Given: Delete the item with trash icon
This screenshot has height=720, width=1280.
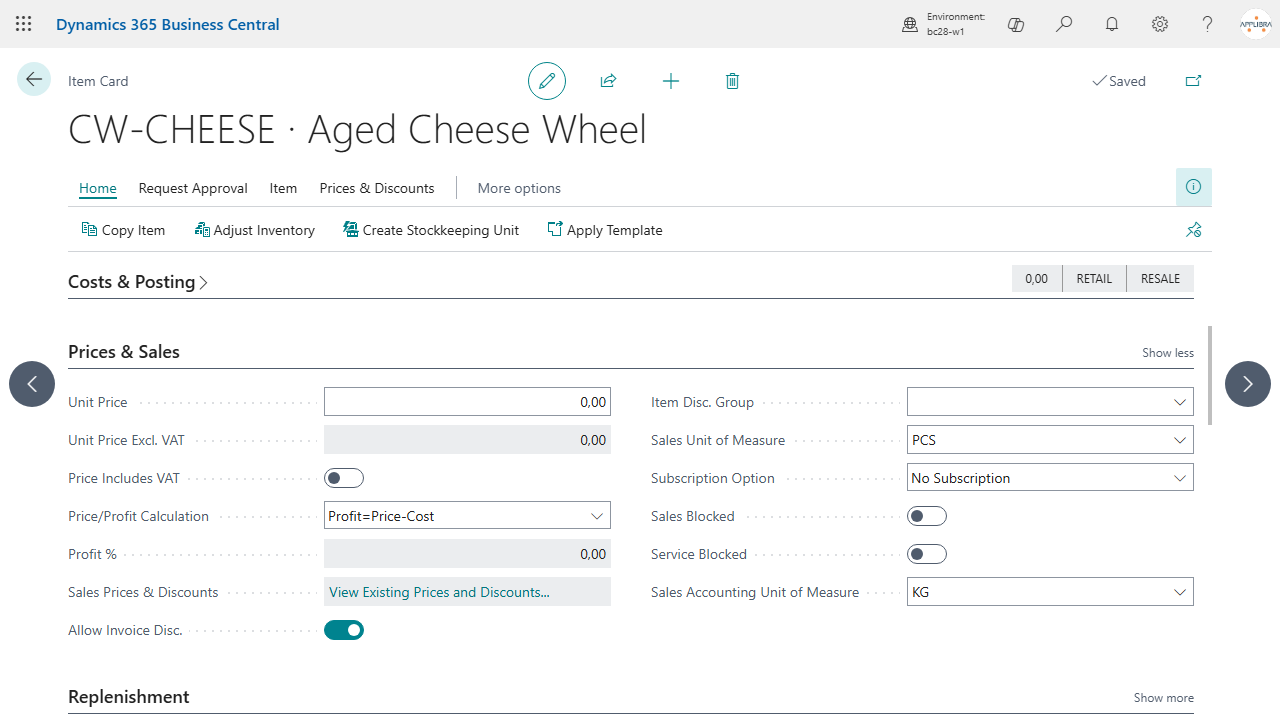Looking at the screenshot, I should point(732,81).
